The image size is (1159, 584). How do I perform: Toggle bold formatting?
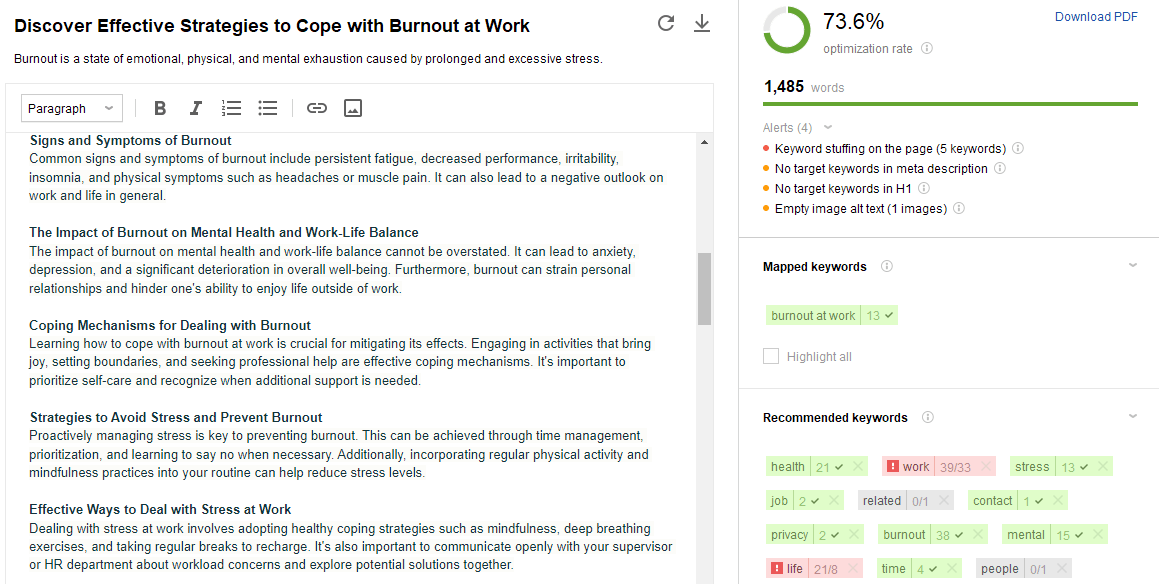(160, 109)
